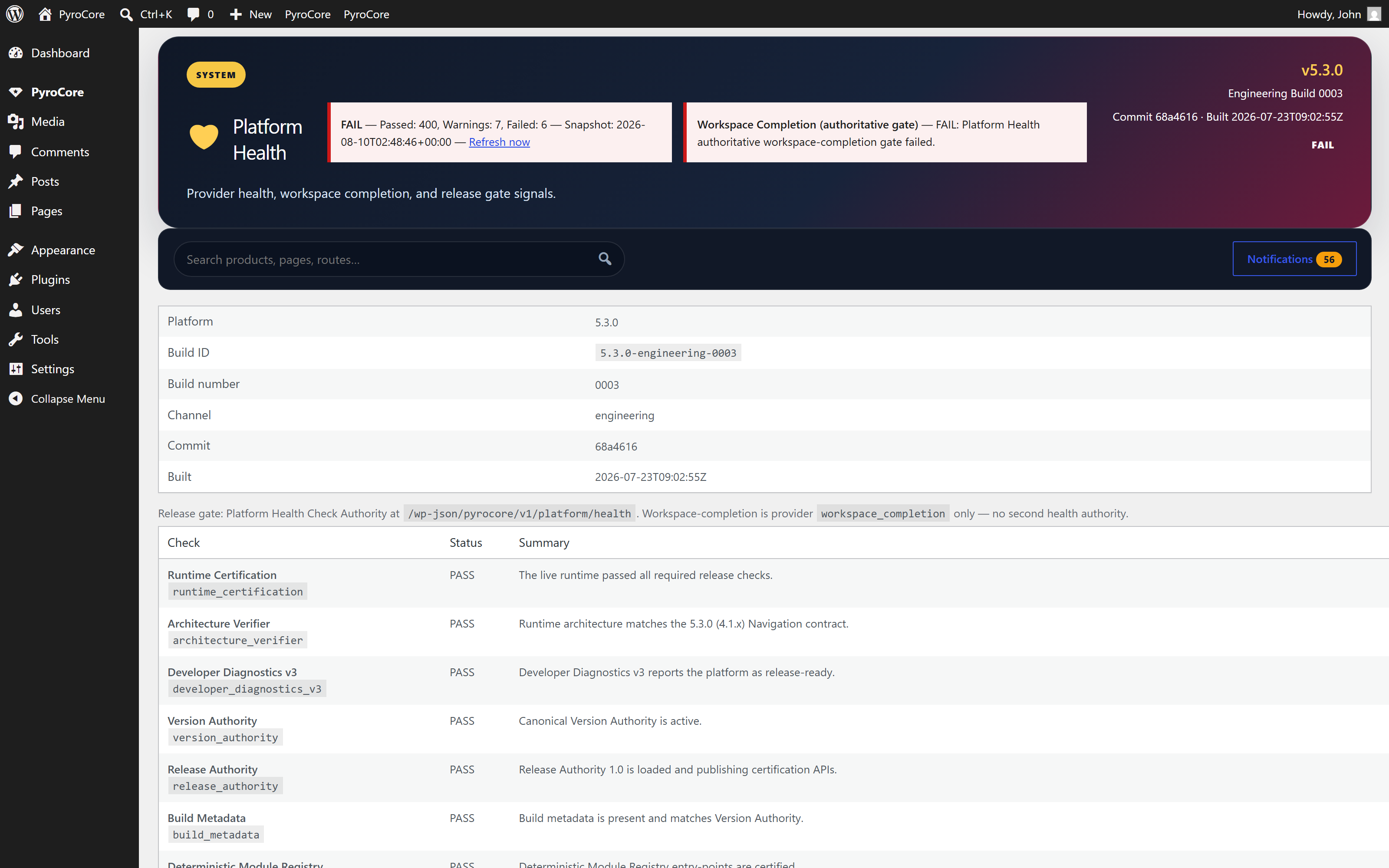Click the Workspace Completion (authoritative gate) notice
Screen dimensions: 1389x868
[x=885, y=133]
